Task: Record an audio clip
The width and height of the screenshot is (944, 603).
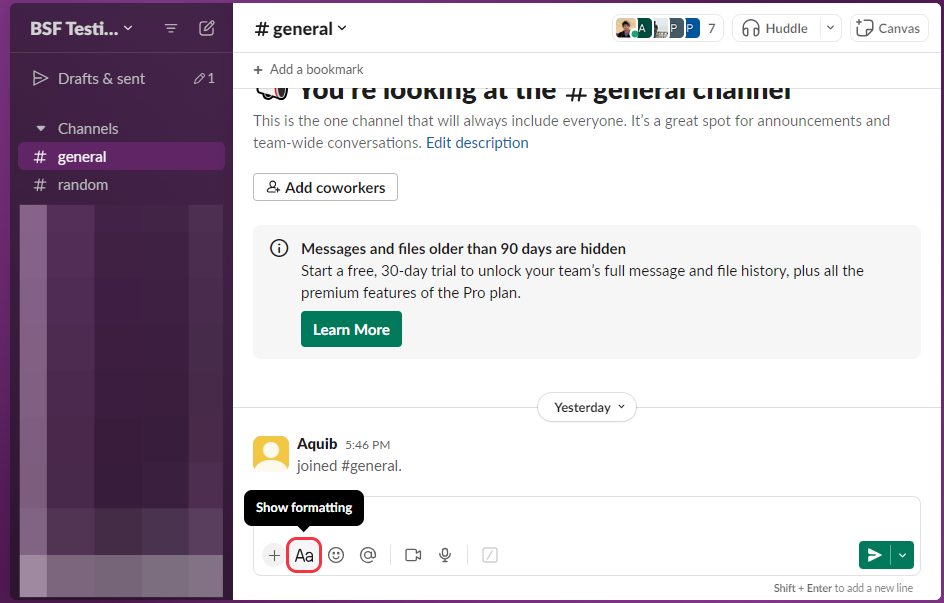Action: (x=444, y=555)
